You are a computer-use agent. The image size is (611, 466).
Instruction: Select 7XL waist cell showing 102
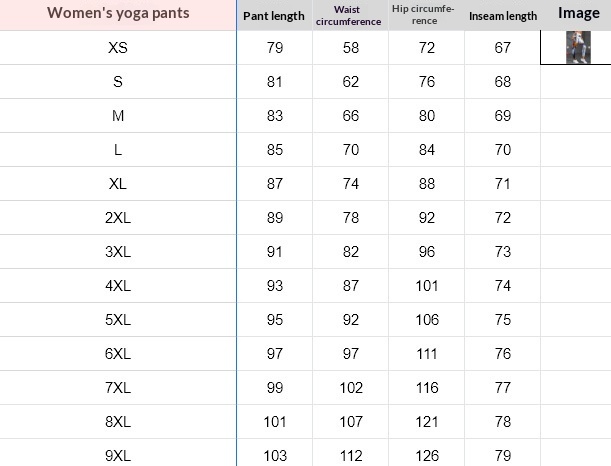350,388
